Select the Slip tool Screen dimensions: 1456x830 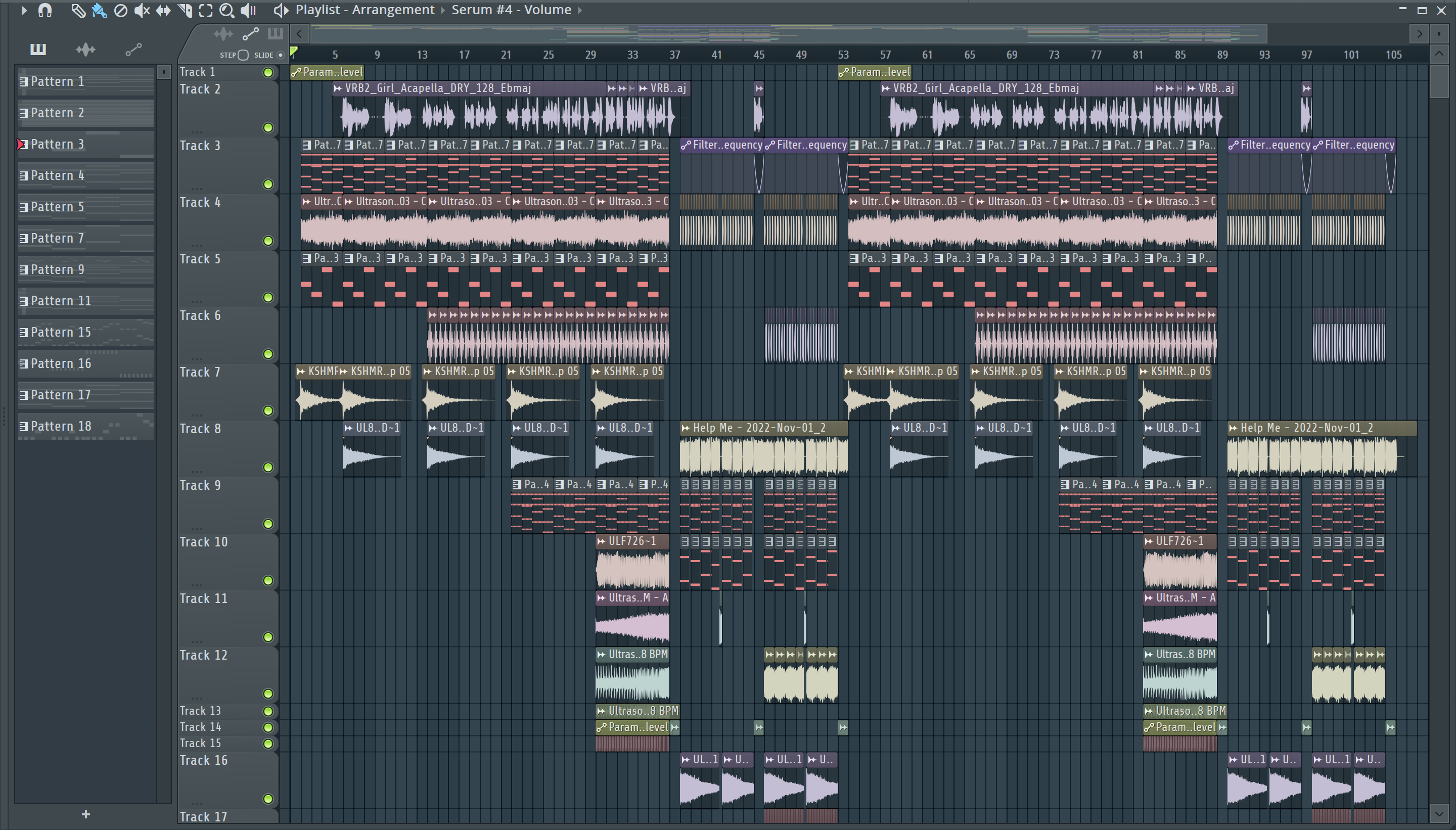point(163,10)
